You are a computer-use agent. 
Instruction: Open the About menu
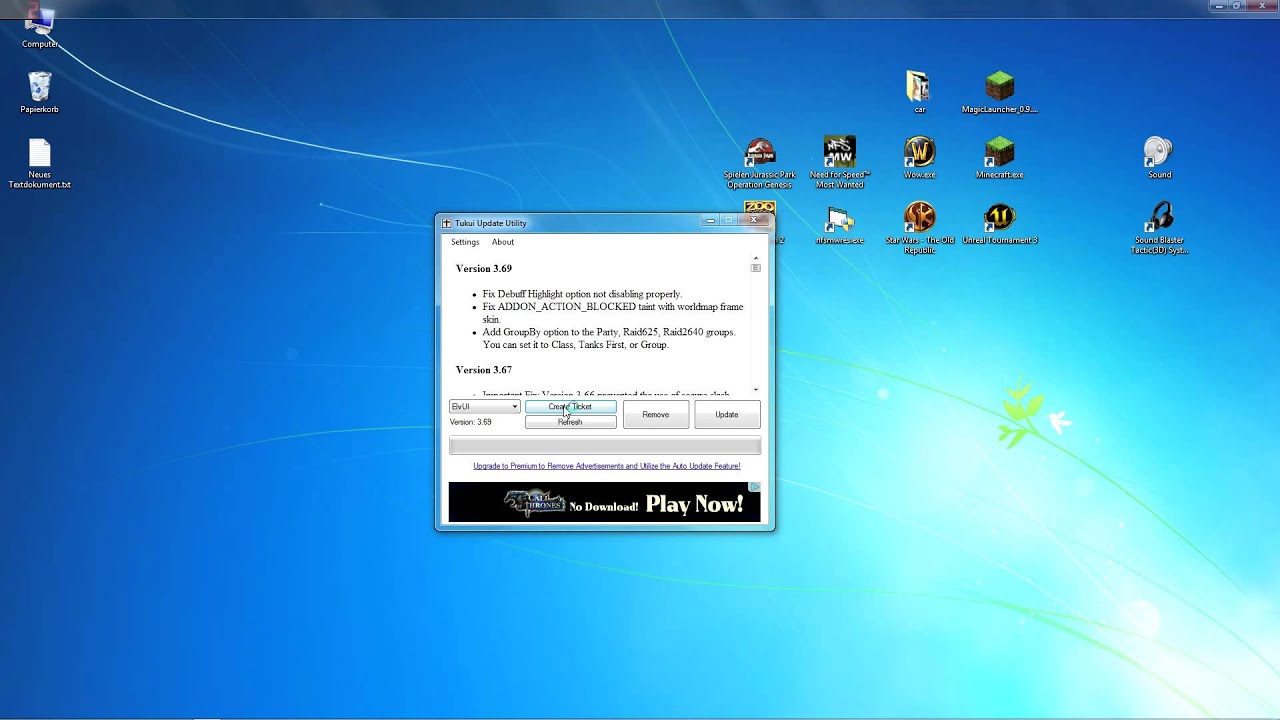(503, 242)
